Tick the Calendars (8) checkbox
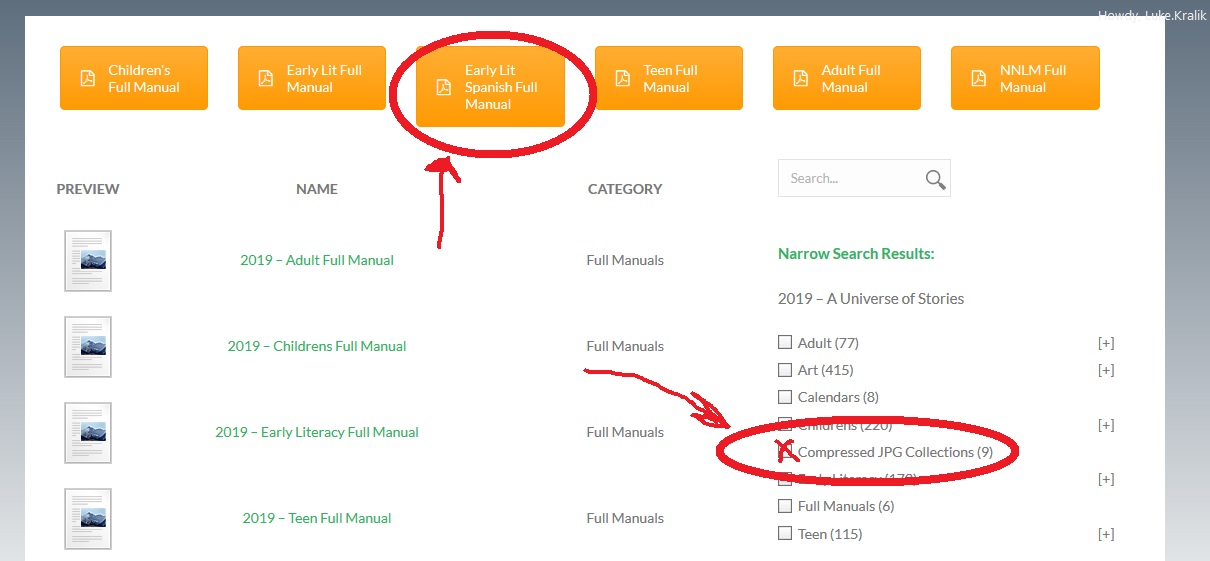1210x561 pixels. click(x=785, y=397)
